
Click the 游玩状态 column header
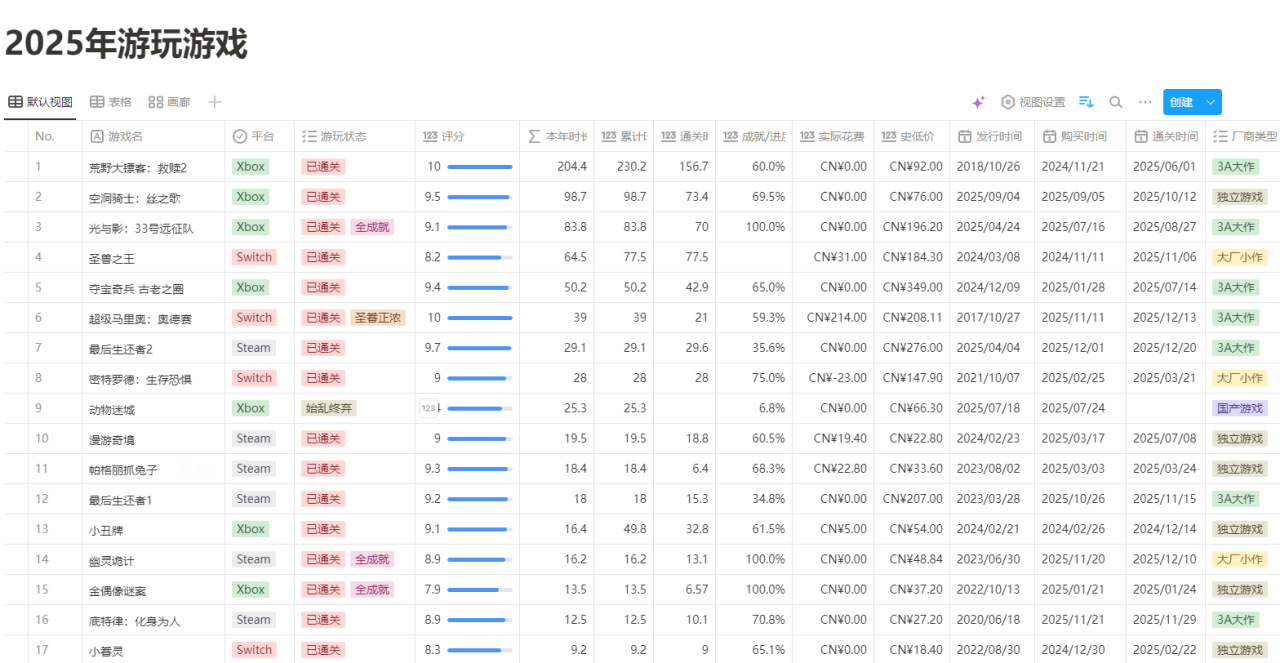[355, 136]
